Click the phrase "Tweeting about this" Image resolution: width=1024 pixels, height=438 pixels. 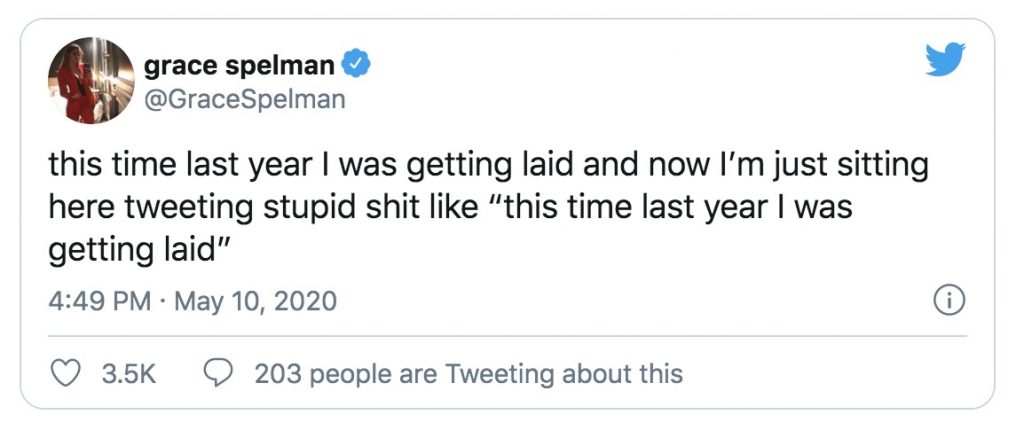tap(563, 374)
